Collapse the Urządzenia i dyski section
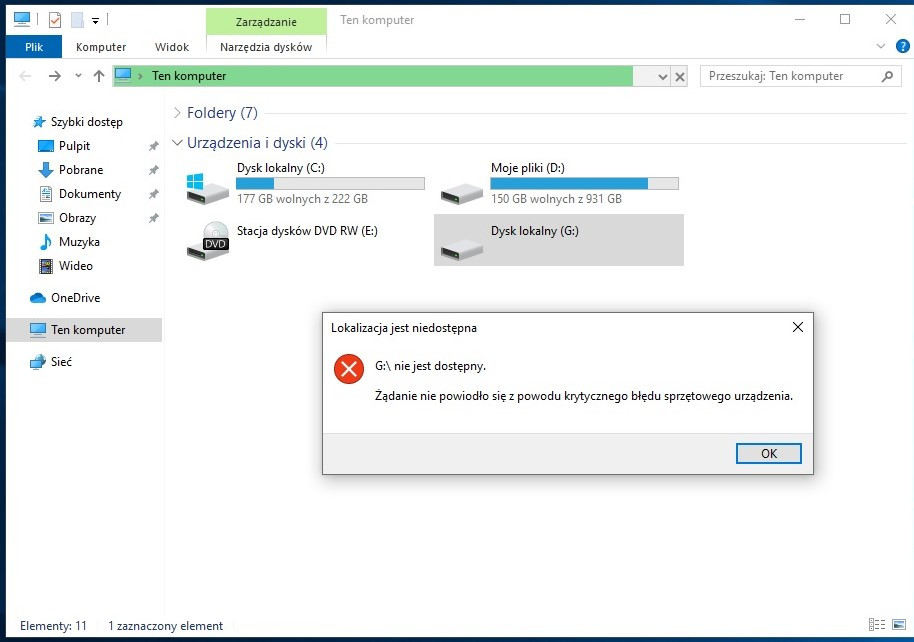Viewport: 914px width, 642px height. coord(177,142)
